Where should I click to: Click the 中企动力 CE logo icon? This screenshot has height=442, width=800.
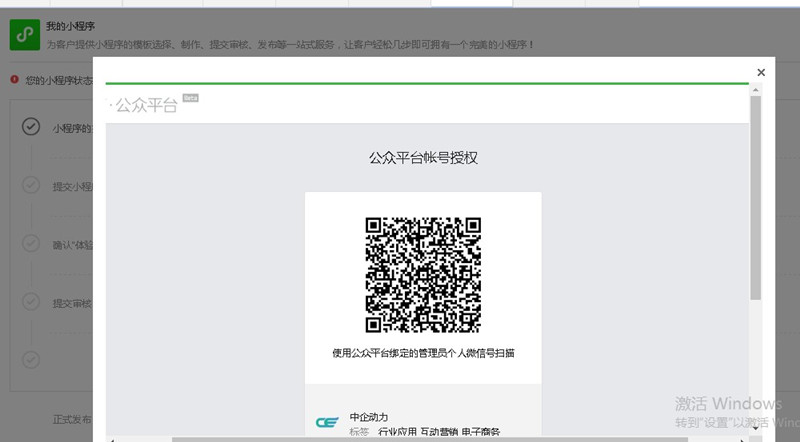pyautogui.click(x=327, y=422)
